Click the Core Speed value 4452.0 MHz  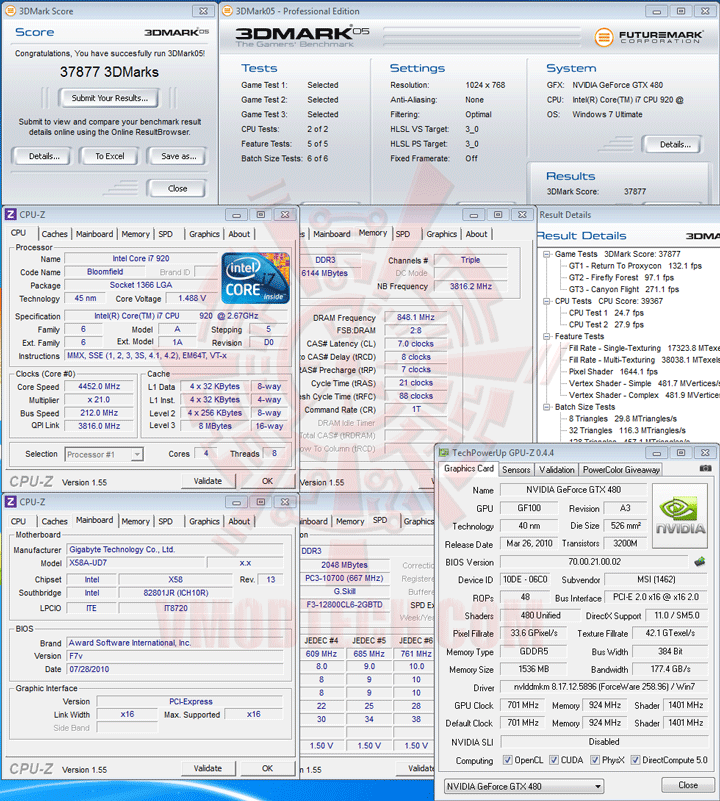99,387
